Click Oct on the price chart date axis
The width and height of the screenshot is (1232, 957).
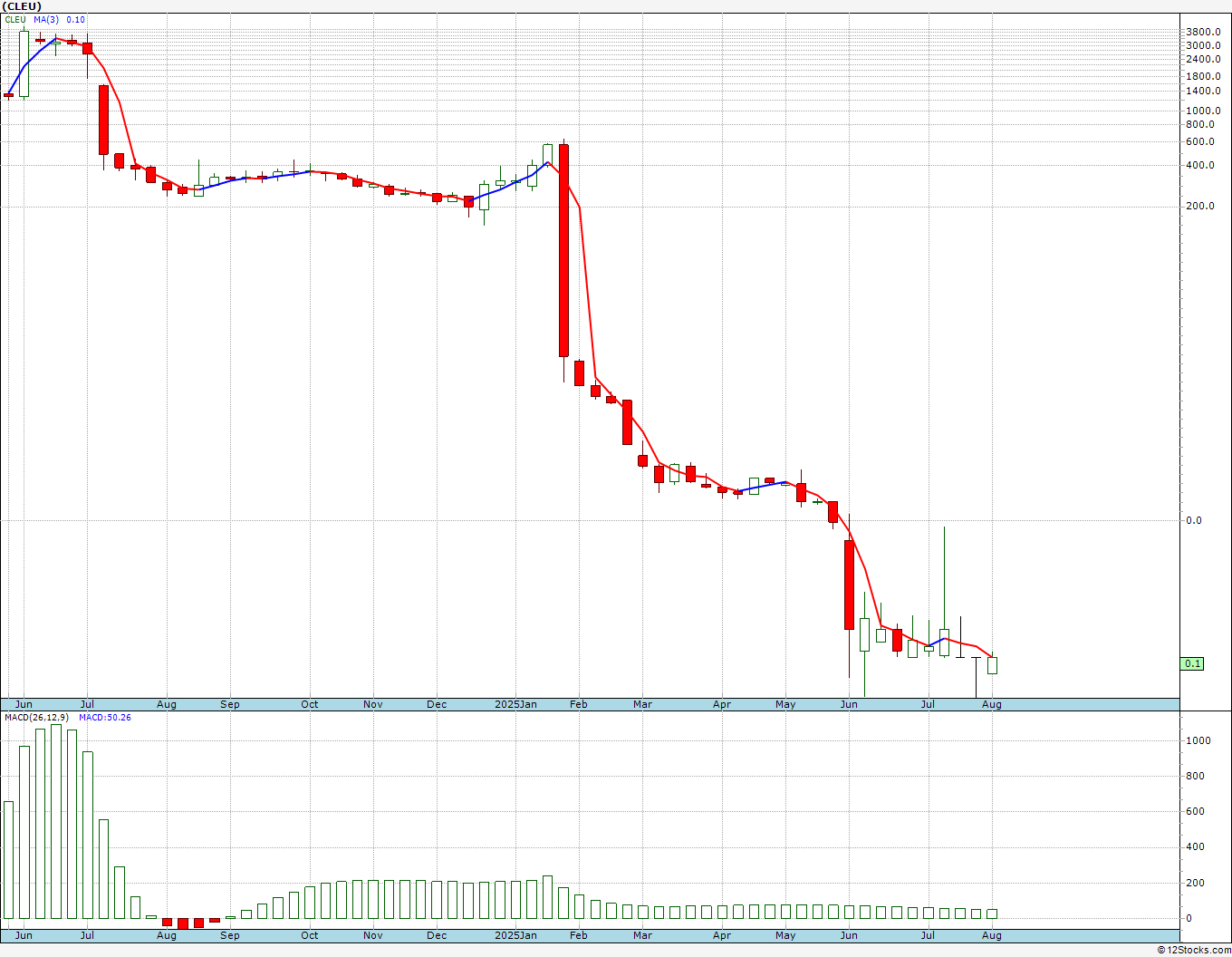310,704
